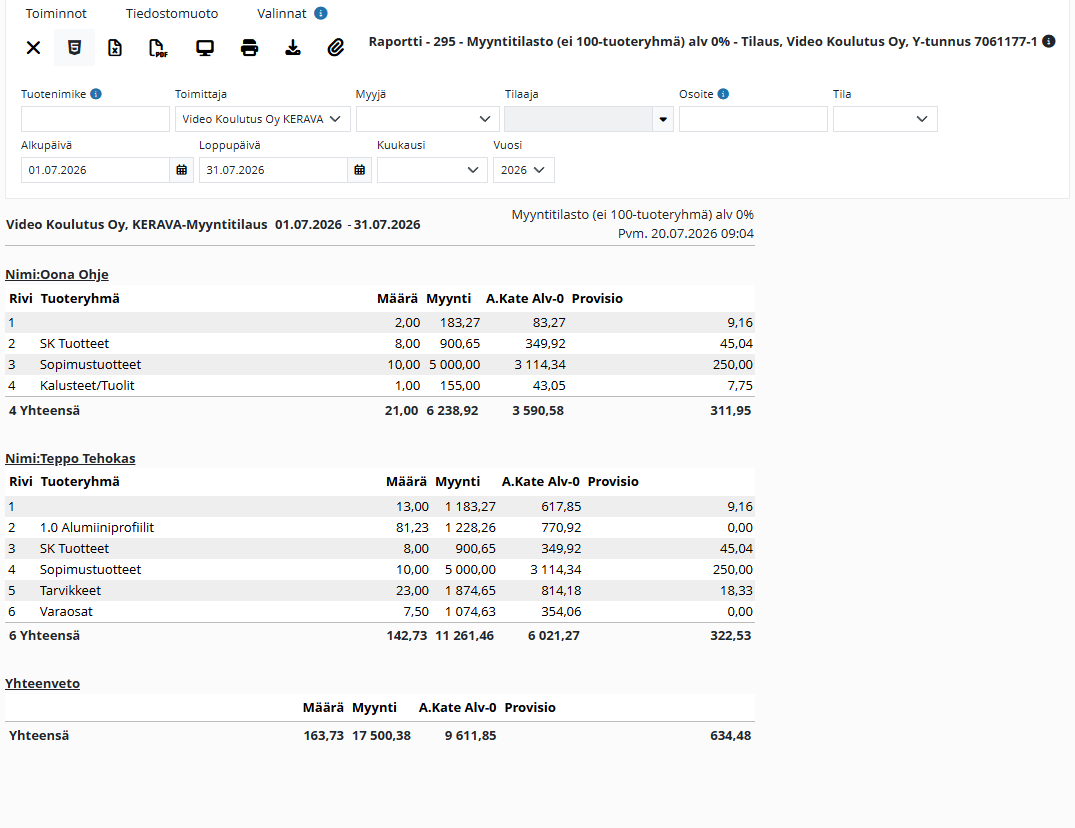
Task: Open the Alkupäivä calendar picker
Action: 182,170
